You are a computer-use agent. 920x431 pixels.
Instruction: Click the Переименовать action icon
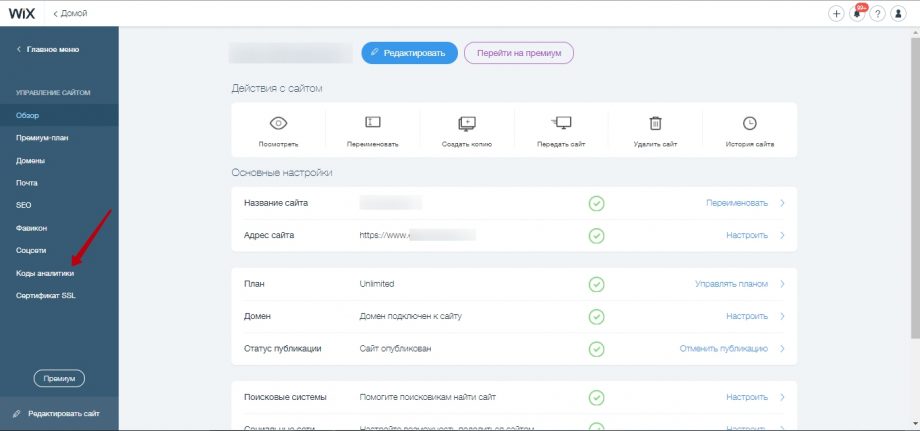[373, 123]
